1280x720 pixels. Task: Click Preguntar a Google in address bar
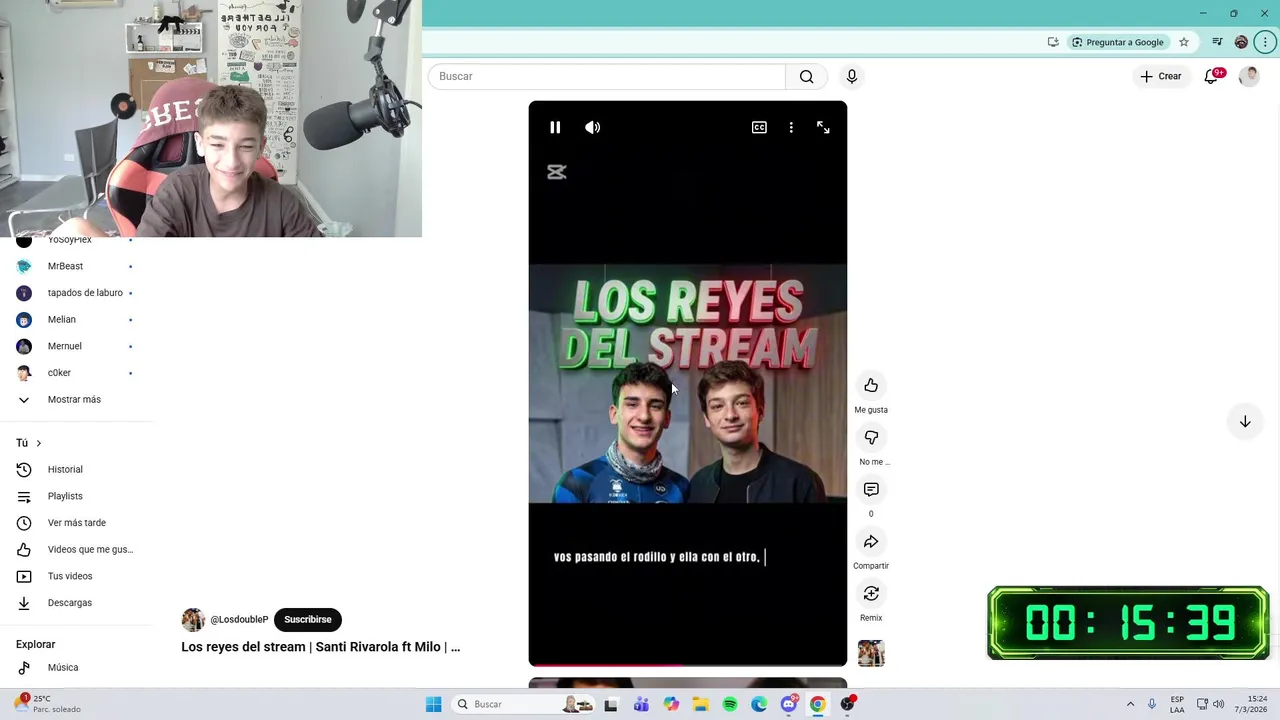click(x=1118, y=42)
